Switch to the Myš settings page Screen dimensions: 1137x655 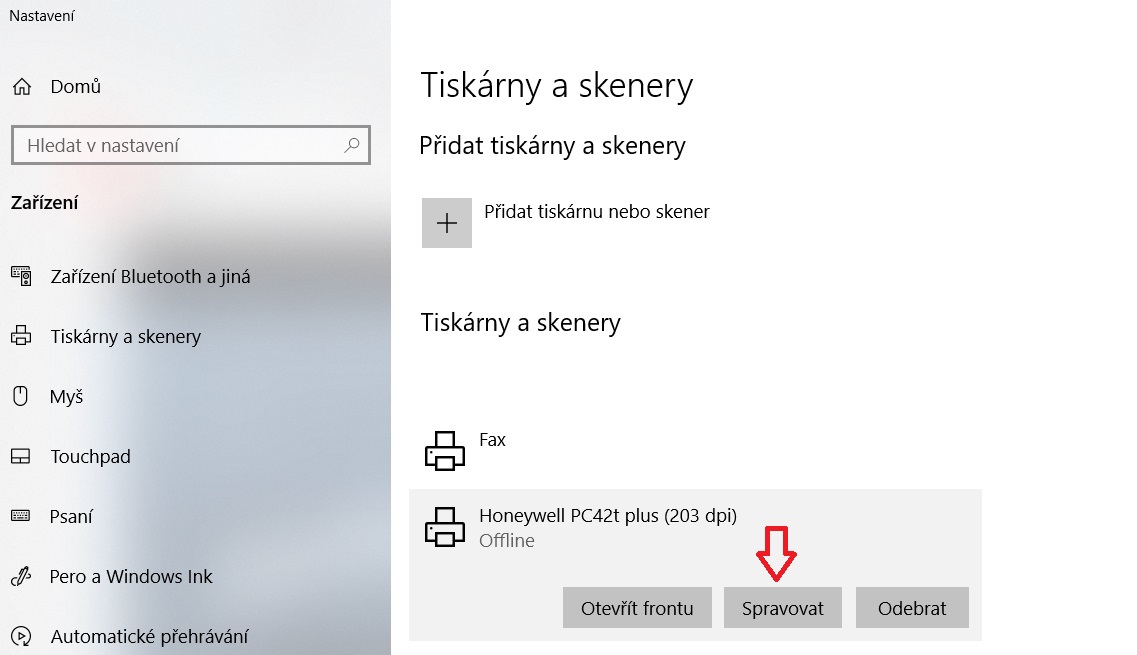coord(67,397)
